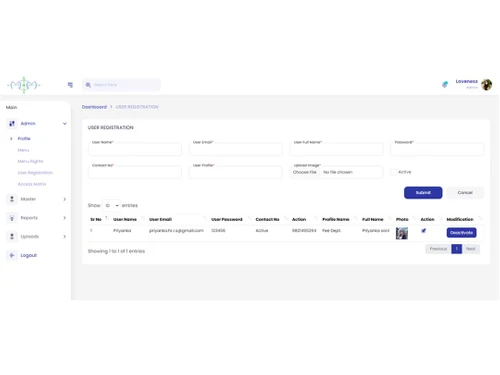Open the Menu Rights sidebar item

click(x=30, y=161)
